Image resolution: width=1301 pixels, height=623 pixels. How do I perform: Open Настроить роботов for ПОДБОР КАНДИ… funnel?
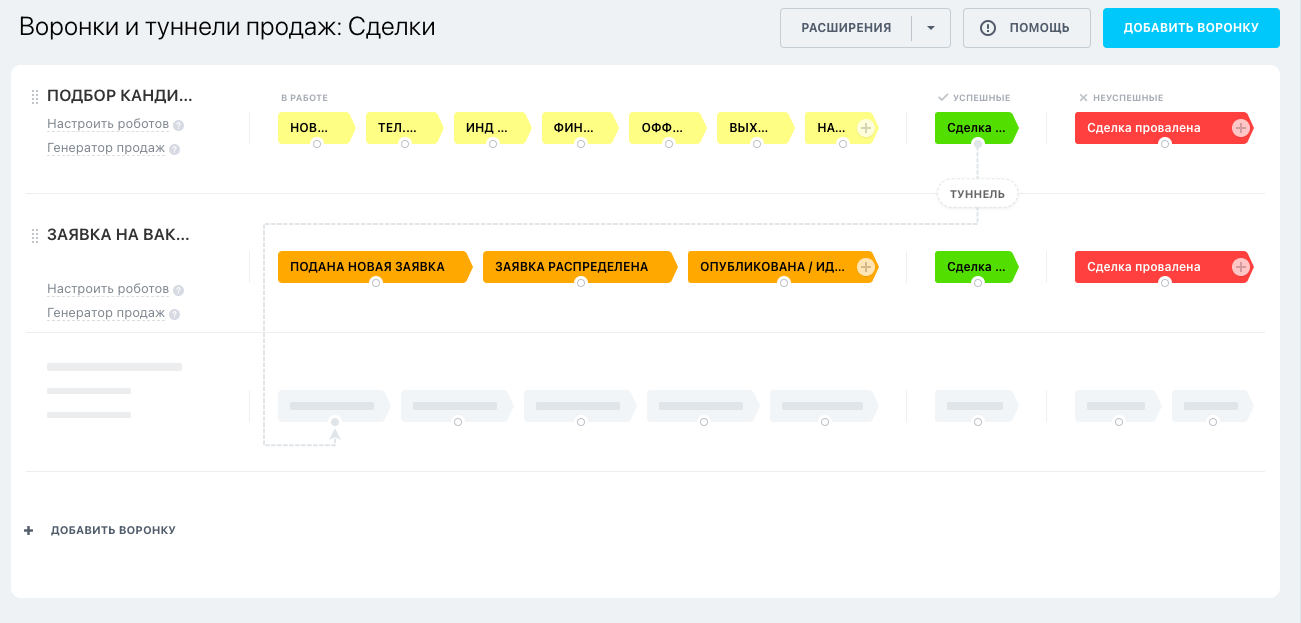tap(108, 125)
